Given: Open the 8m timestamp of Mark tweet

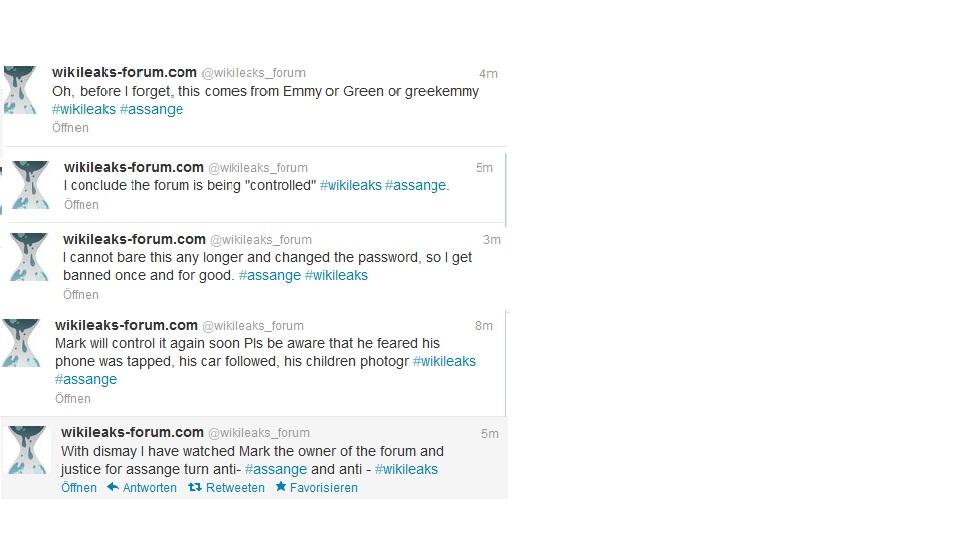Looking at the screenshot, I should pyautogui.click(x=484, y=326).
